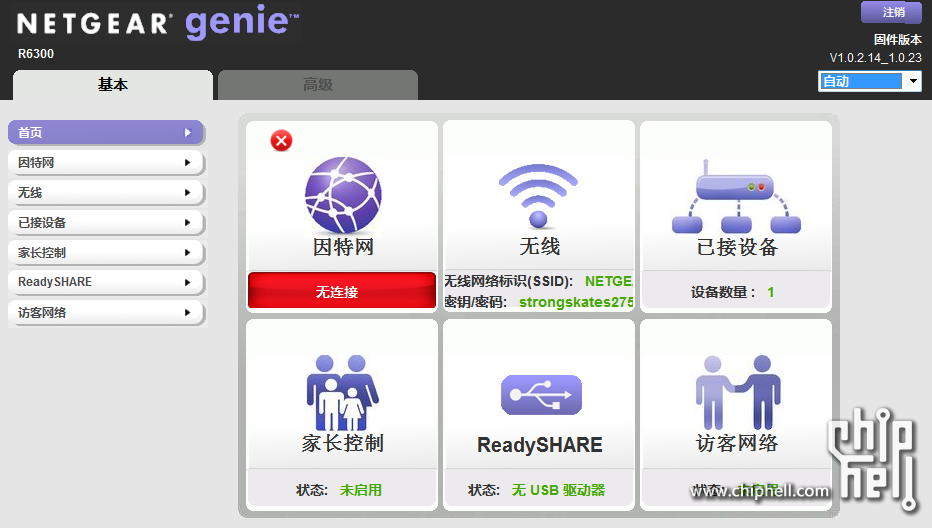932x528 pixels.
Task: Click the password value strongskates275
Action: click(576, 302)
